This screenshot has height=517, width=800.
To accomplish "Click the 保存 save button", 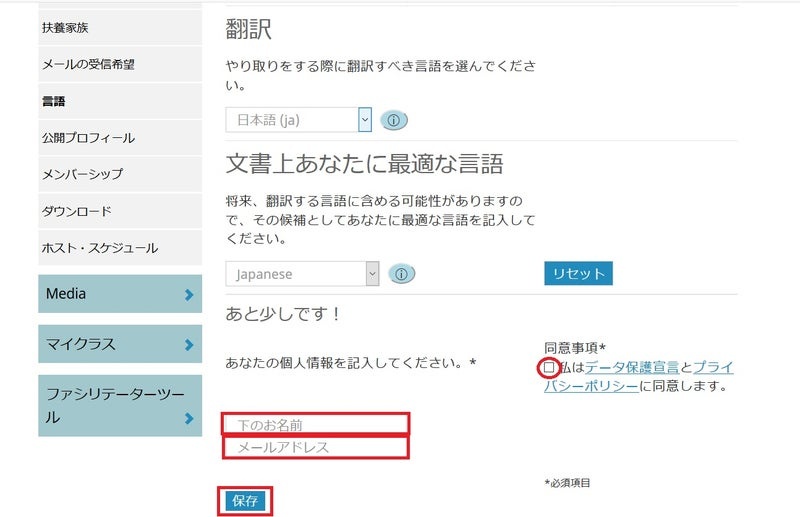I will tap(245, 501).
